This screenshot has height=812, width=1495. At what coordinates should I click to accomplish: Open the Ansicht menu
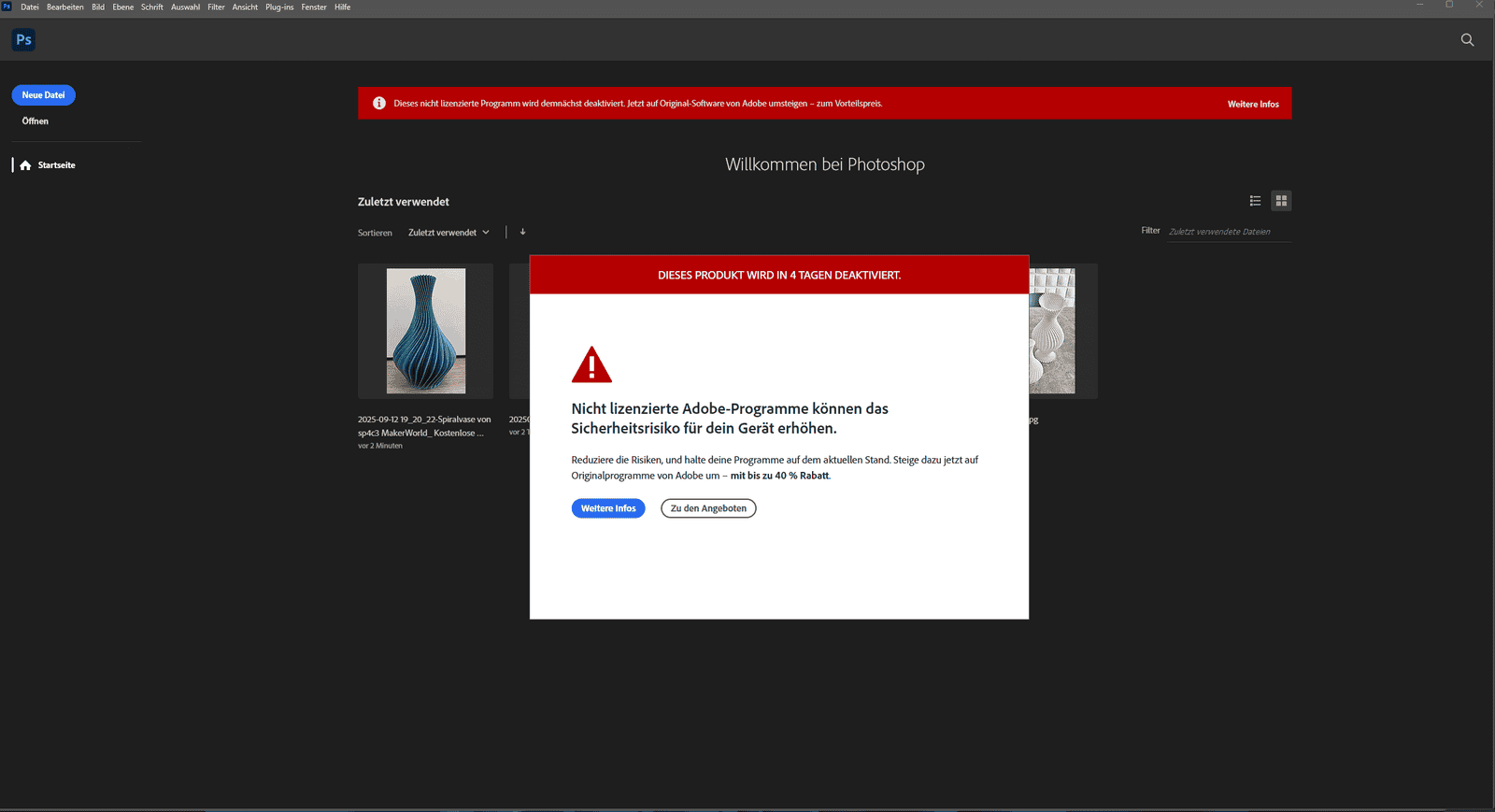tap(245, 7)
